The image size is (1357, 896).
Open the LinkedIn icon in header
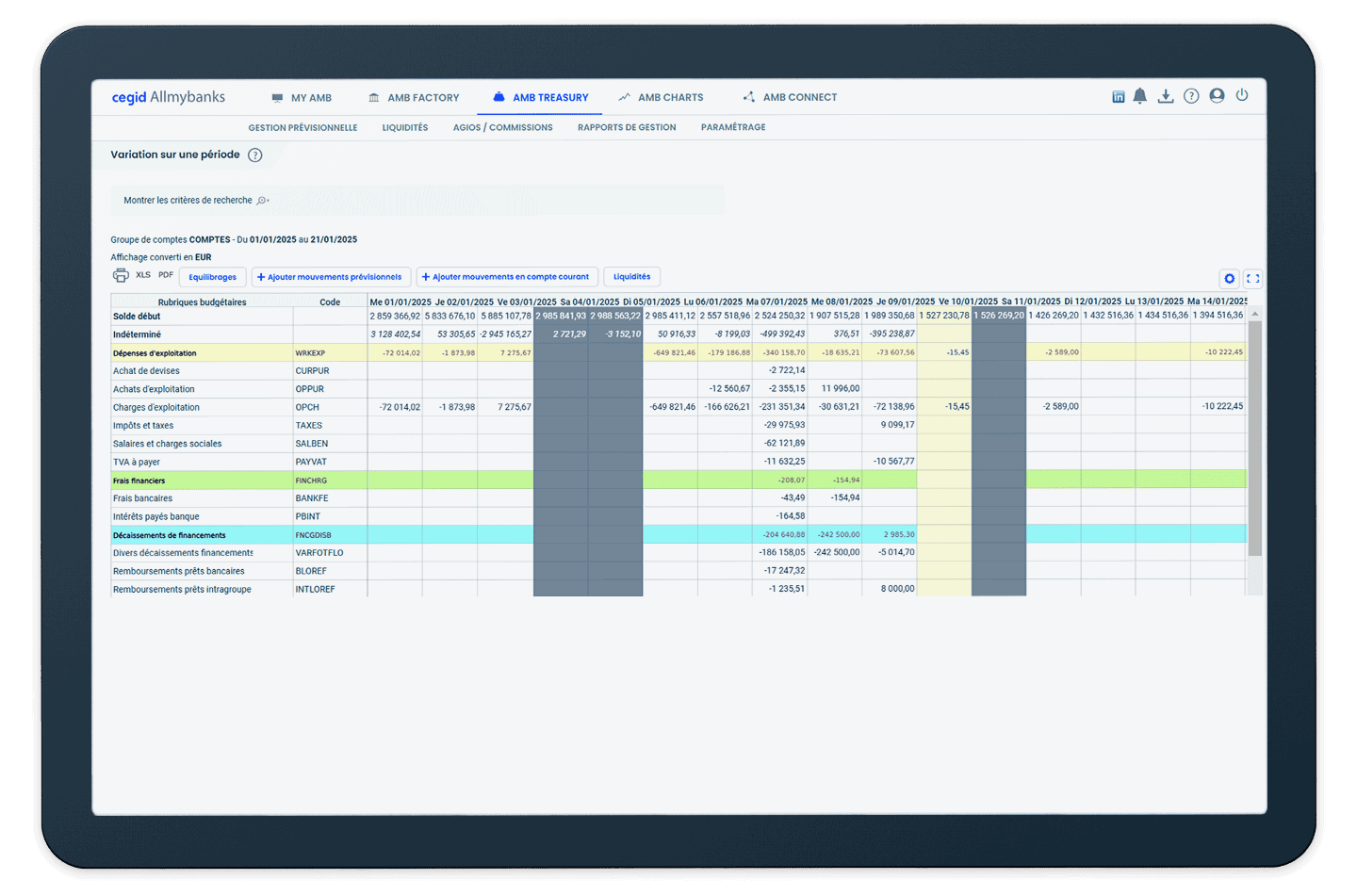pos(1119,97)
